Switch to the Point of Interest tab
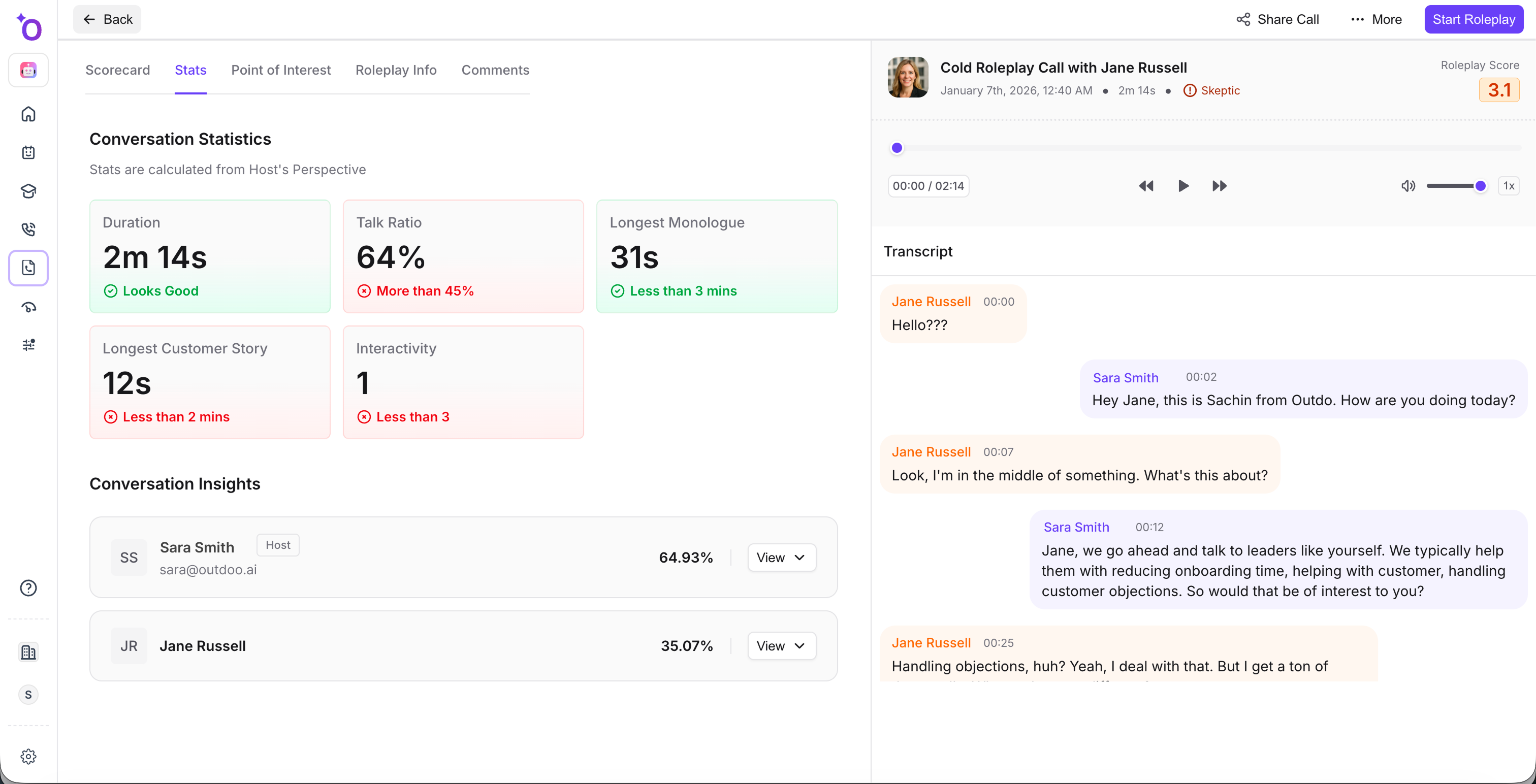This screenshot has width=1536, height=784. click(x=281, y=70)
